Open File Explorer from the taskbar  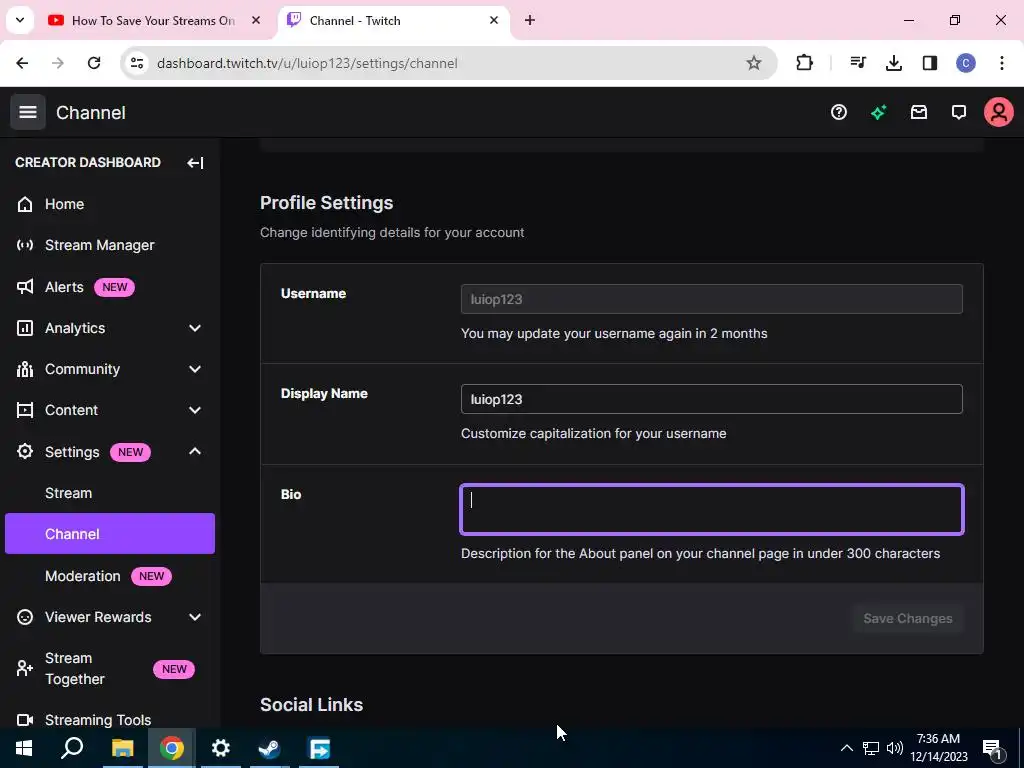pos(122,748)
